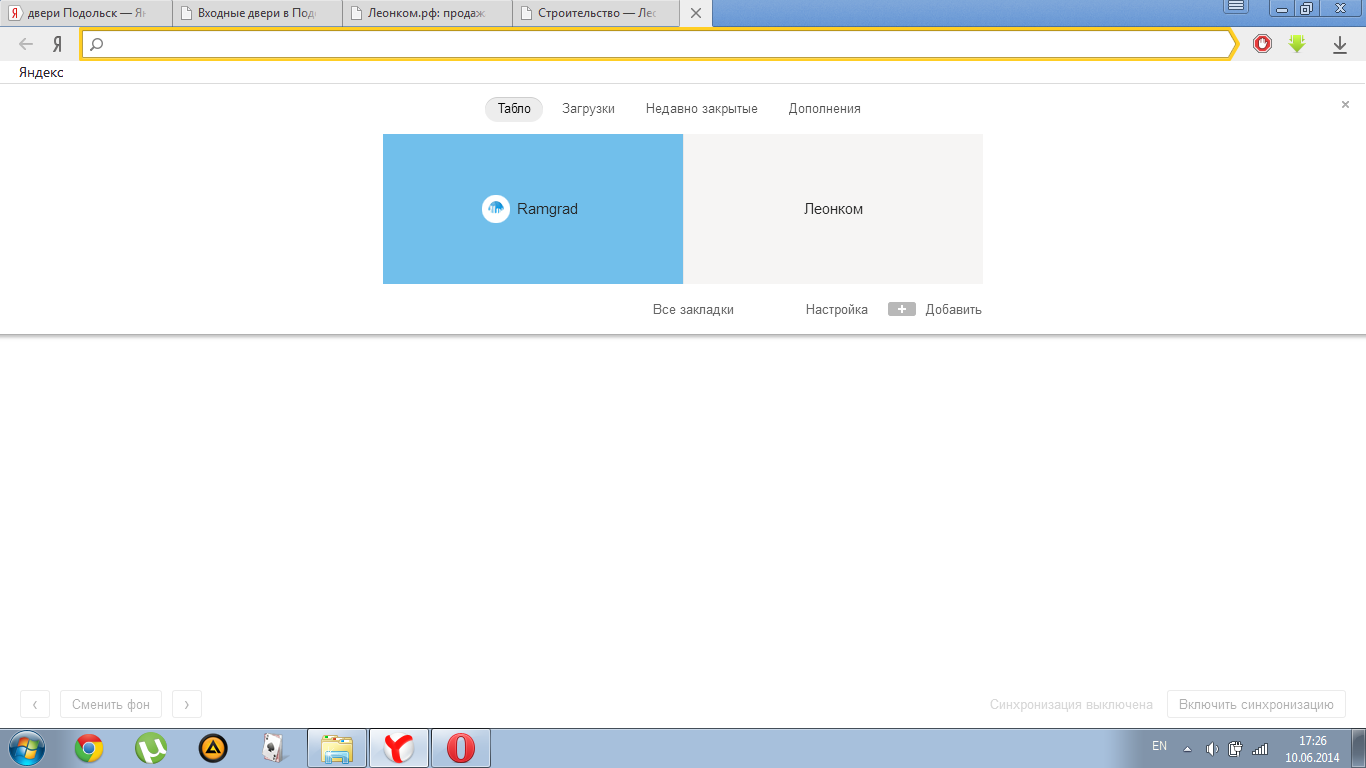Click the EN language indicator
Image resolution: width=1366 pixels, height=768 pixels.
(1160, 746)
